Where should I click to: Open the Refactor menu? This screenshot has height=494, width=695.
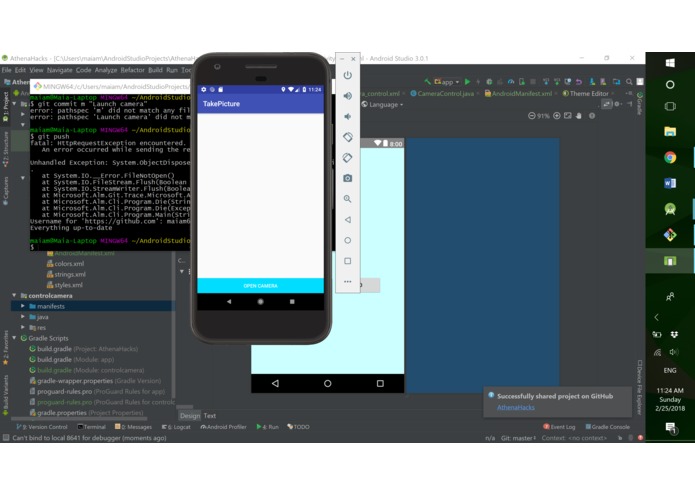pos(133,70)
